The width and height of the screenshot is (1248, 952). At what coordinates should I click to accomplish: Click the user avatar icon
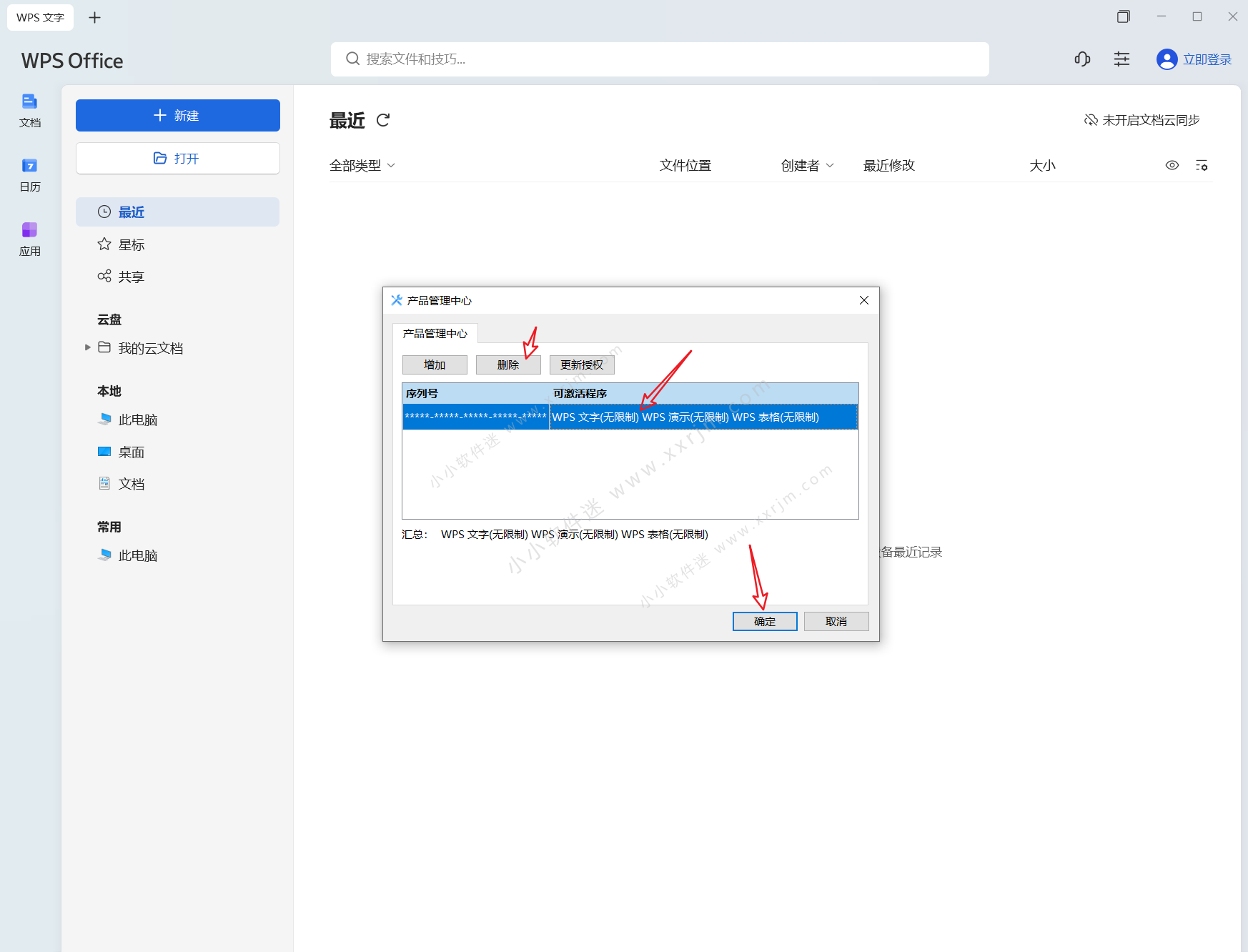(x=1167, y=59)
